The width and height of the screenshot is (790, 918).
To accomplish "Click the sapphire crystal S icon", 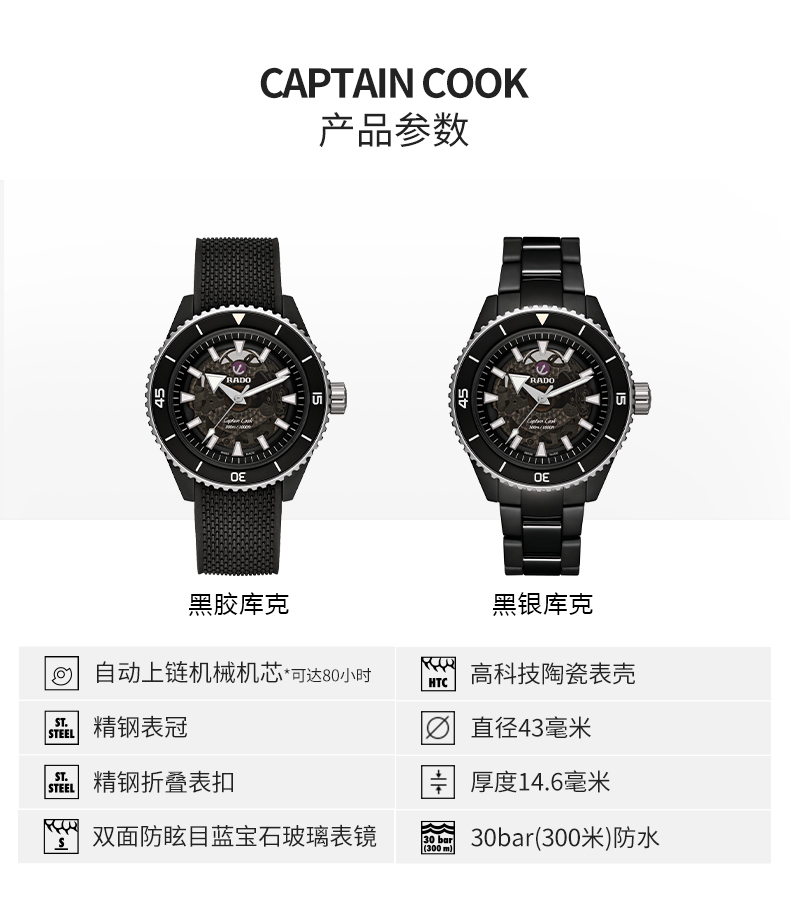I will [61, 837].
